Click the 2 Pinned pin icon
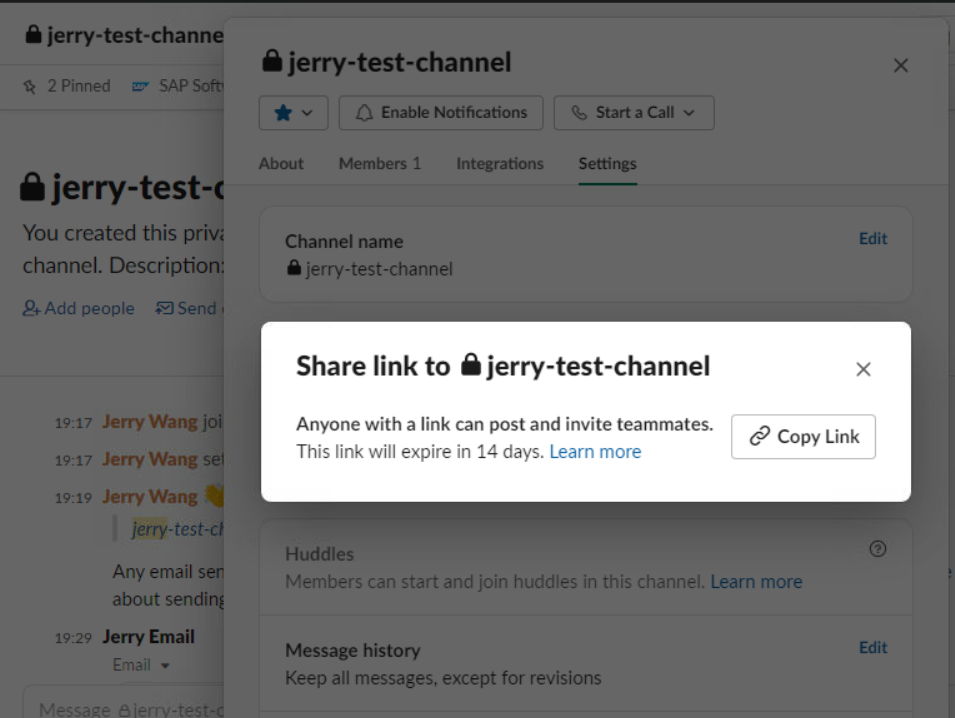The height and width of the screenshot is (718, 955). pos(29,86)
